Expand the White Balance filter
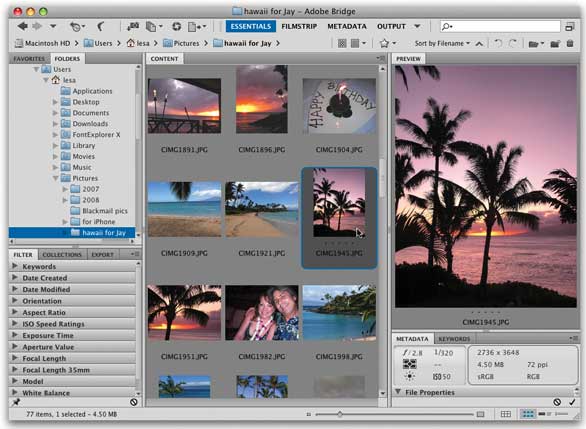Image resolution: width=586 pixels, height=429 pixels. pyautogui.click(x=15, y=392)
